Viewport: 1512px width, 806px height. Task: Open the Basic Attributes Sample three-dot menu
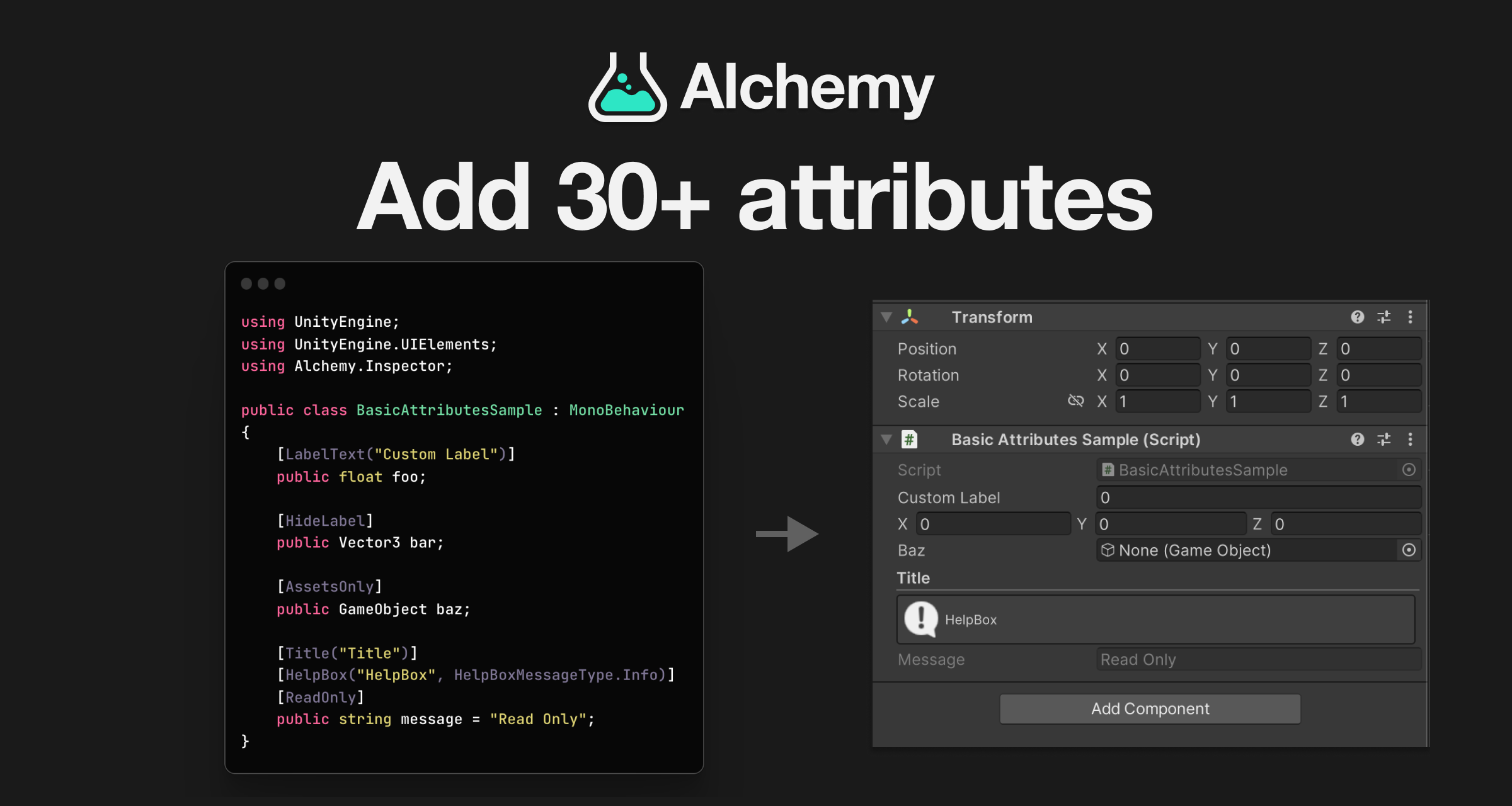[x=1411, y=440]
